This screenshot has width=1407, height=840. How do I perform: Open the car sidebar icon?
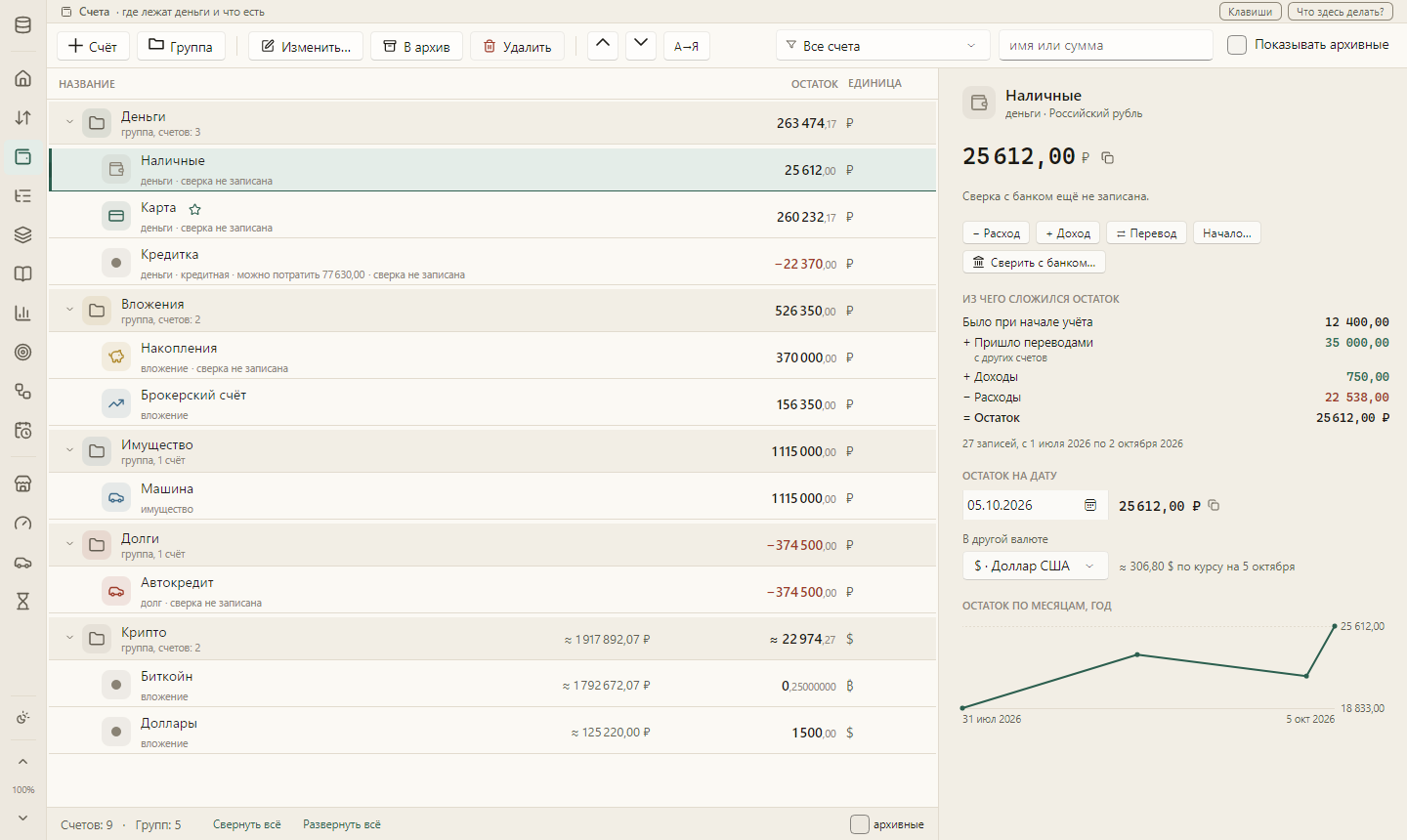click(x=23, y=563)
